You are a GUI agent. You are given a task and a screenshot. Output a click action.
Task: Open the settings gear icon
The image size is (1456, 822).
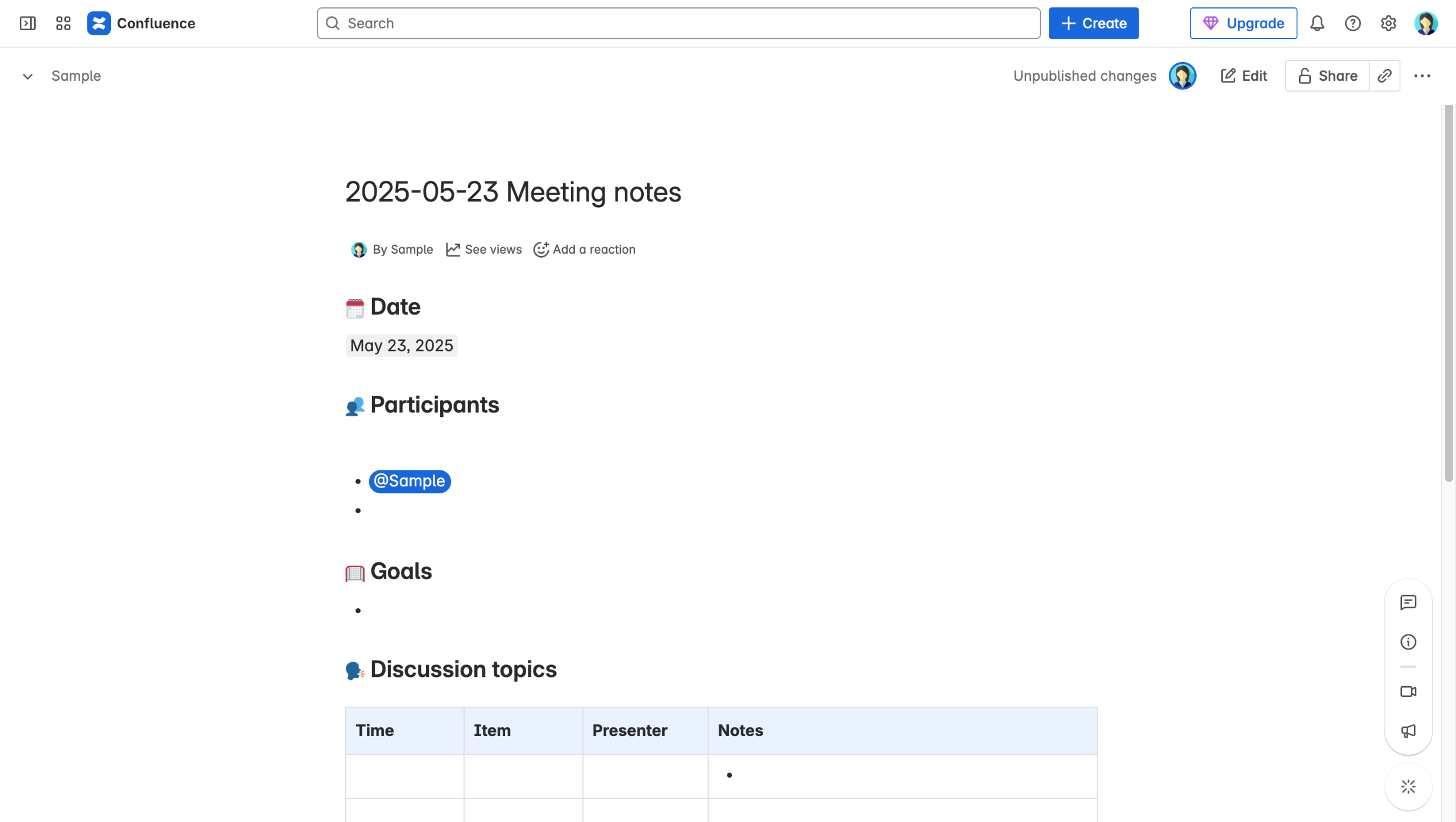click(1388, 23)
